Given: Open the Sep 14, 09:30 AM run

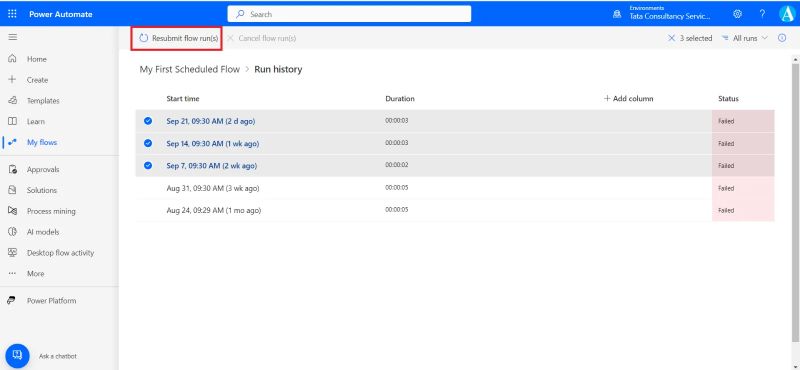Looking at the screenshot, I should pyautogui.click(x=213, y=144).
